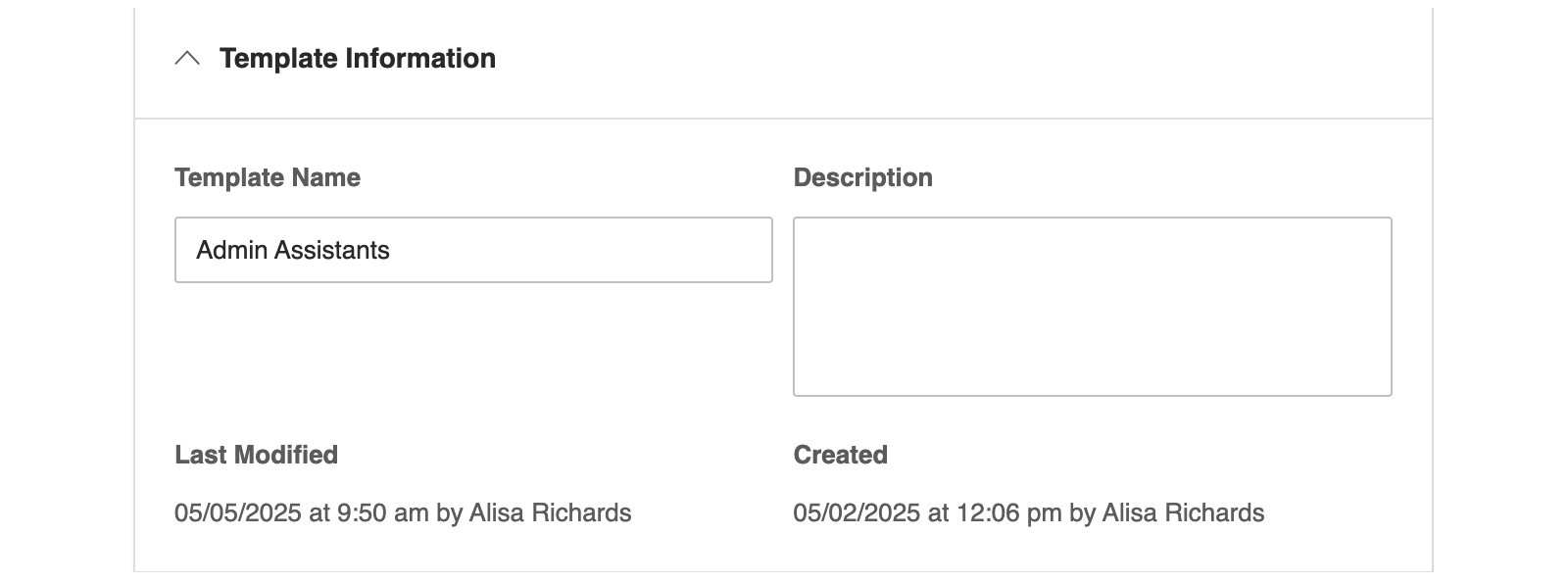Image resolution: width=1568 pixels, height=584 pixels.
Task: Click inside the Description text area
Action: pyautogui.click(x=1092, y=307)
